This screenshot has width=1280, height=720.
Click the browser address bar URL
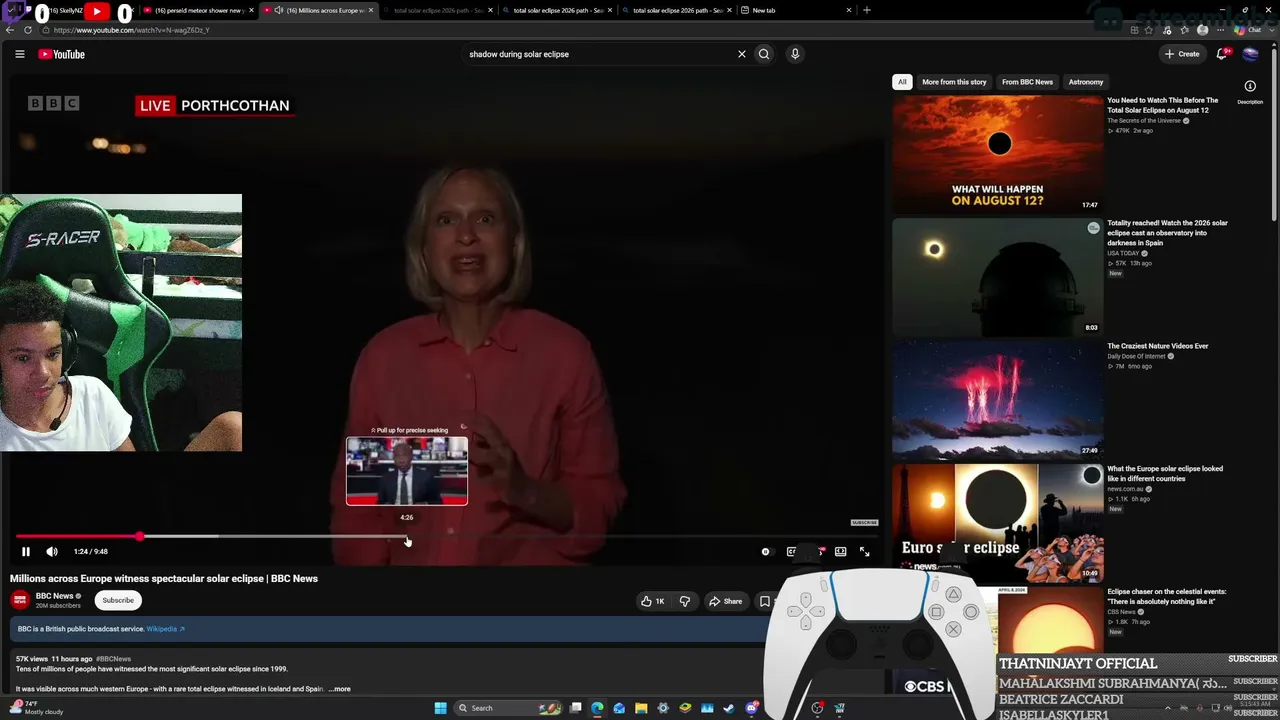pyautogui.click(x=132, y=30)
